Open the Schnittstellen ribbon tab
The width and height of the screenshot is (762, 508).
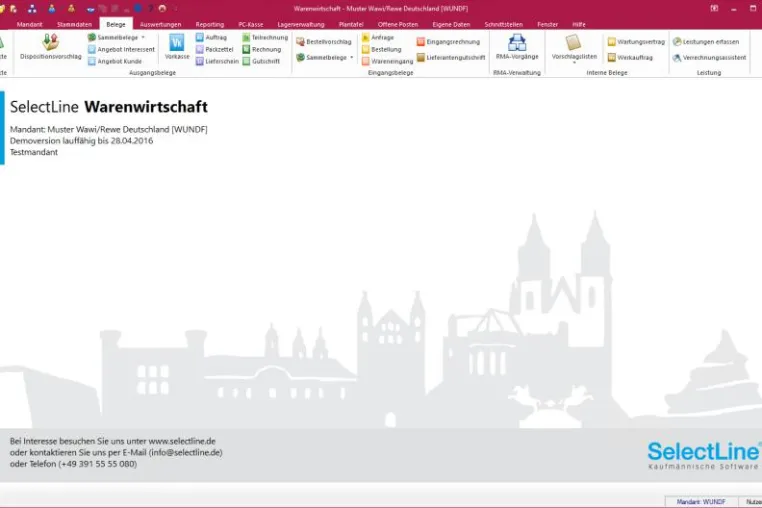click(x=503, y=24)
